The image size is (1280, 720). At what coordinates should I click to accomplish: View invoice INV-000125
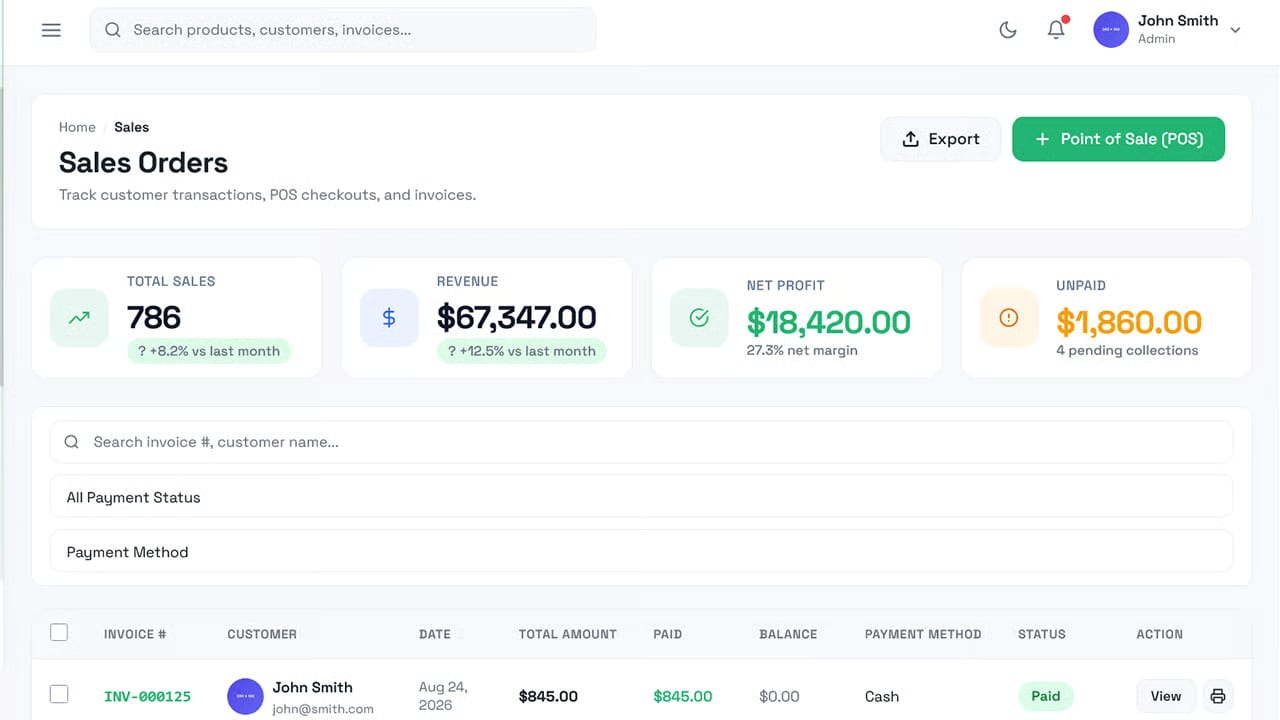(x=1165, y=696)
